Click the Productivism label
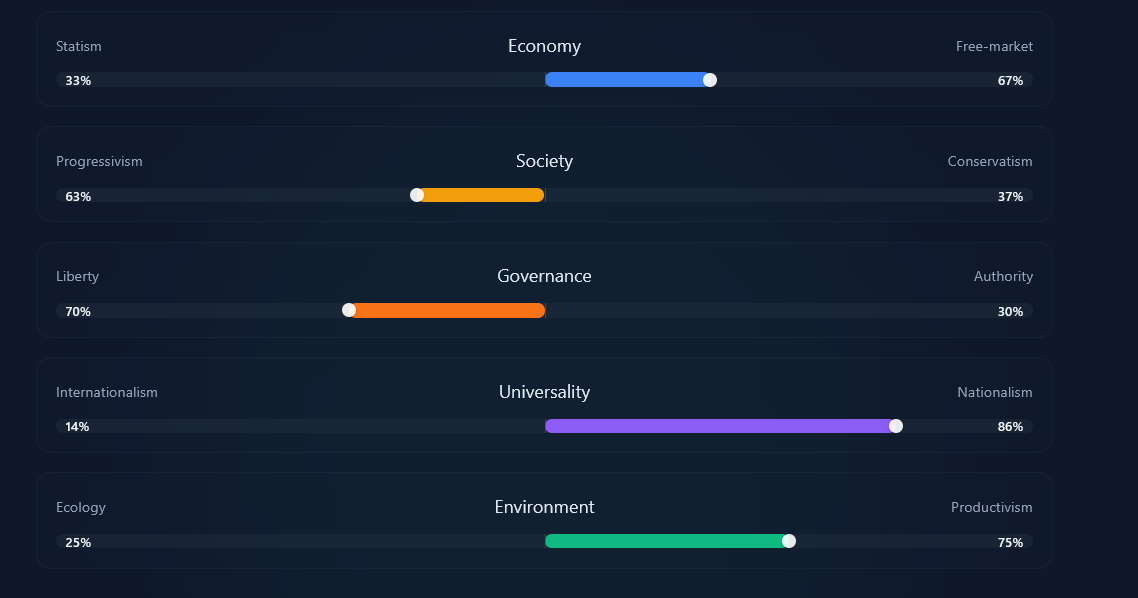1138x598 pixels. click(x=991, y=508)
